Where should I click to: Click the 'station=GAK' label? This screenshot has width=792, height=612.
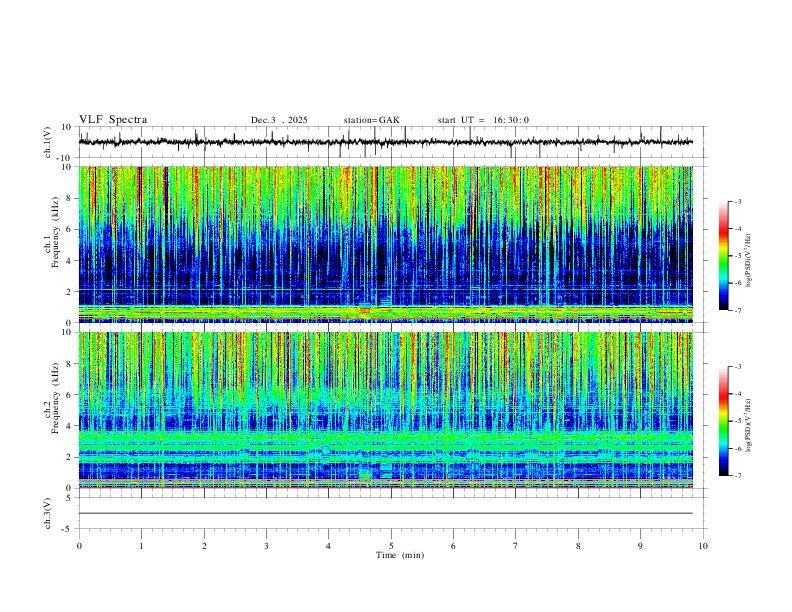[x=371, y=120]
